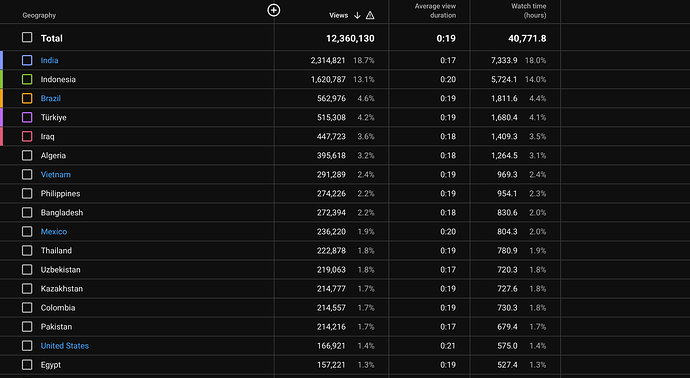
Task: Select the Iraq country name
Action: click(48, 136)
